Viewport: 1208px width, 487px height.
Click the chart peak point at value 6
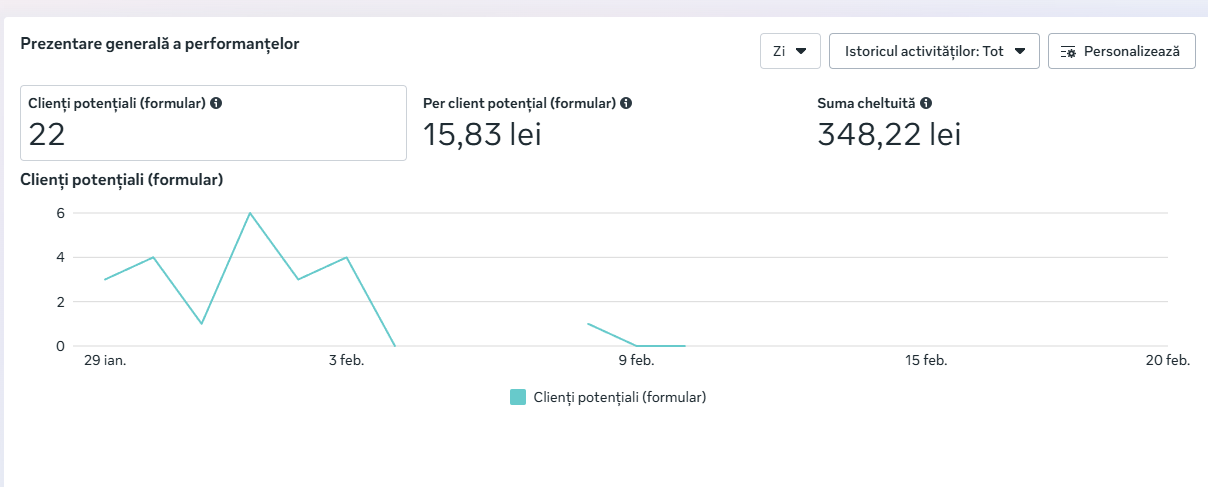[x=250, y=213]
